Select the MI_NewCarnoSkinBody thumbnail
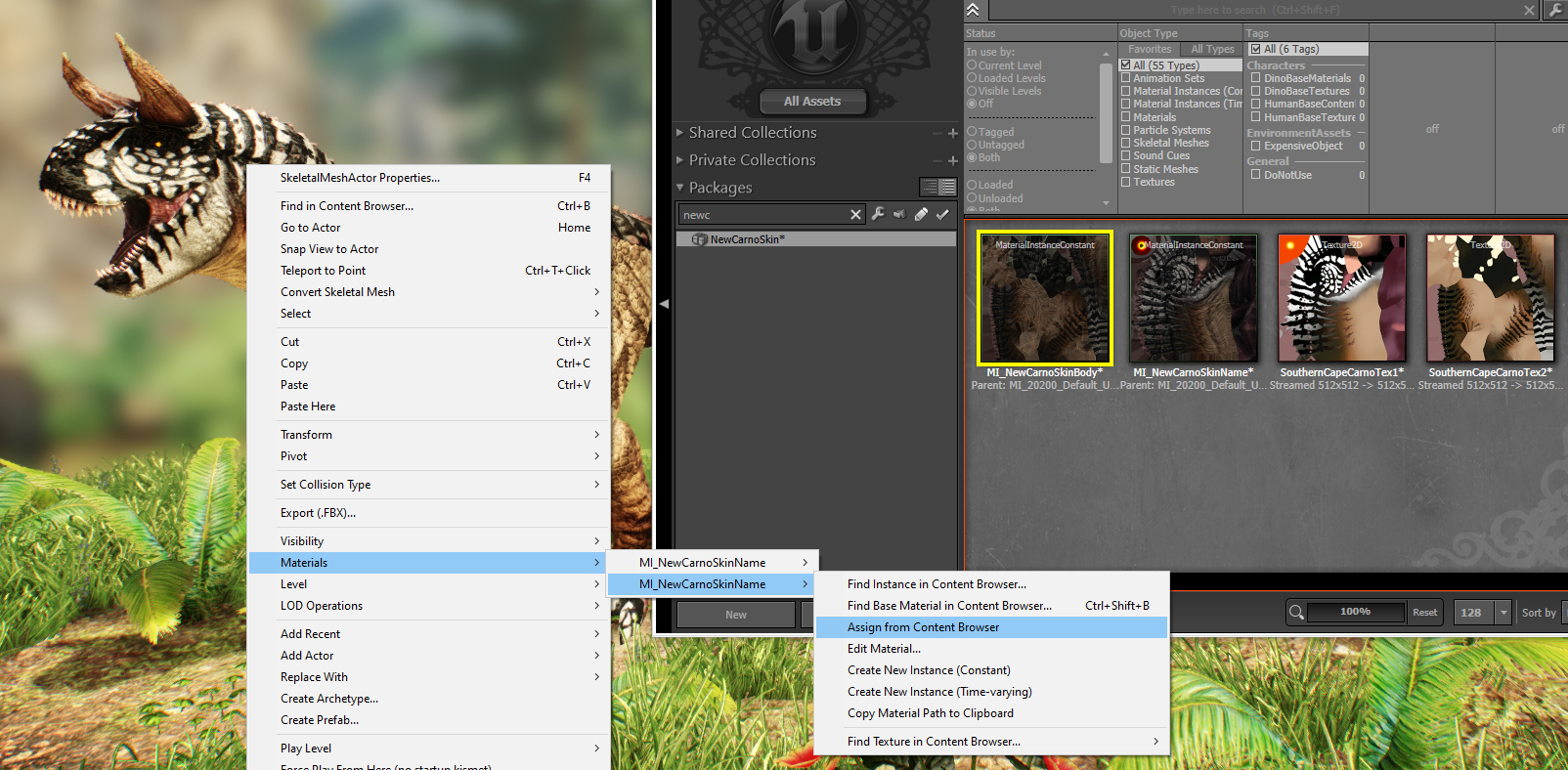The height and width of the screenshot is (770, 1568). point(1045,298)
